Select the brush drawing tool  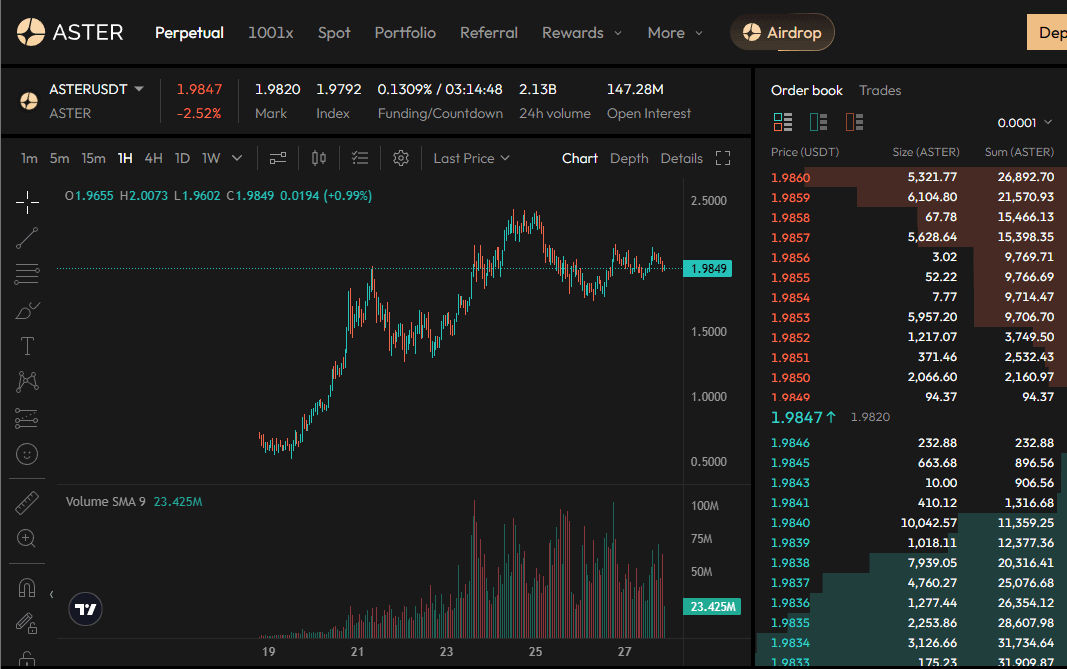point(27,310)
